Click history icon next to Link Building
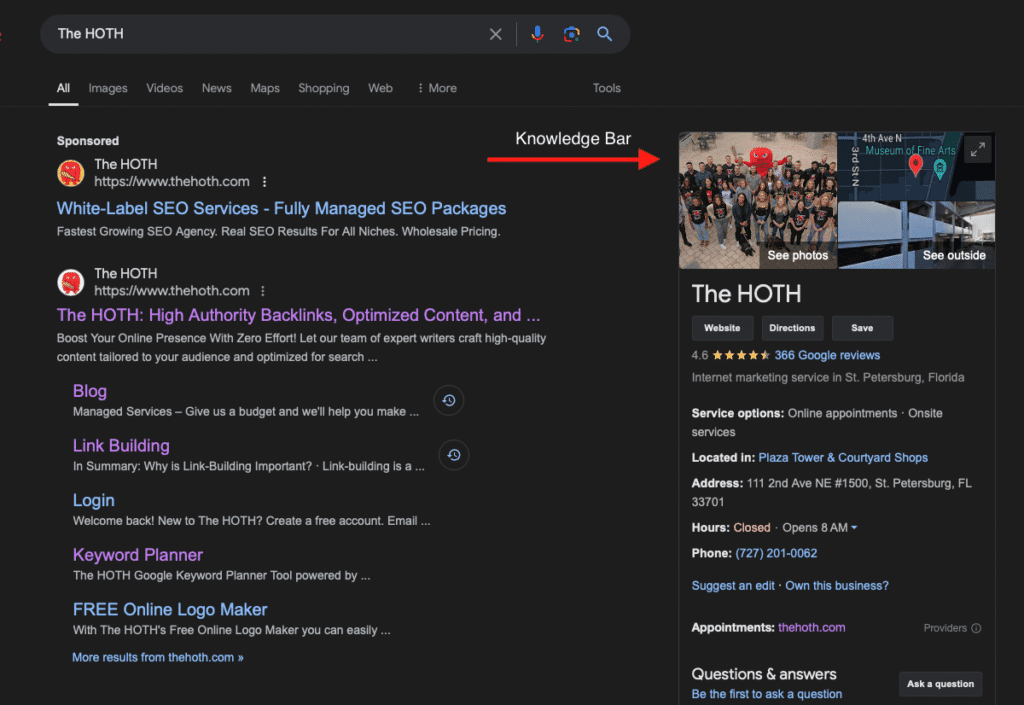1024x705 pixels. [x=453, y=455]
